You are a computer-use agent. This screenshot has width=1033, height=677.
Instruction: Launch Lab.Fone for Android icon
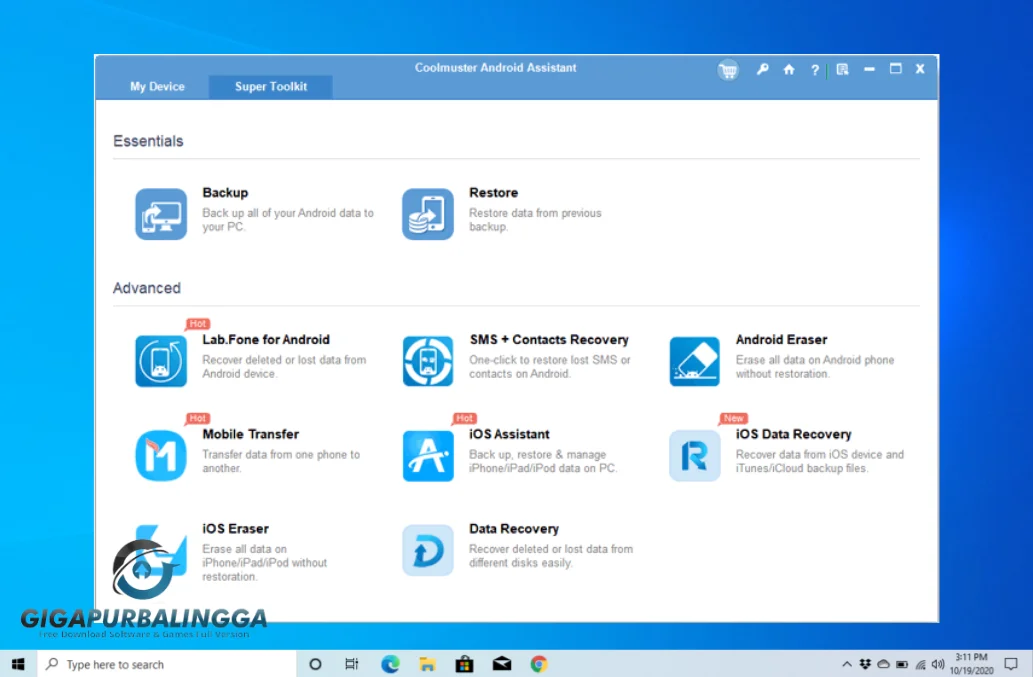point(161,361)
